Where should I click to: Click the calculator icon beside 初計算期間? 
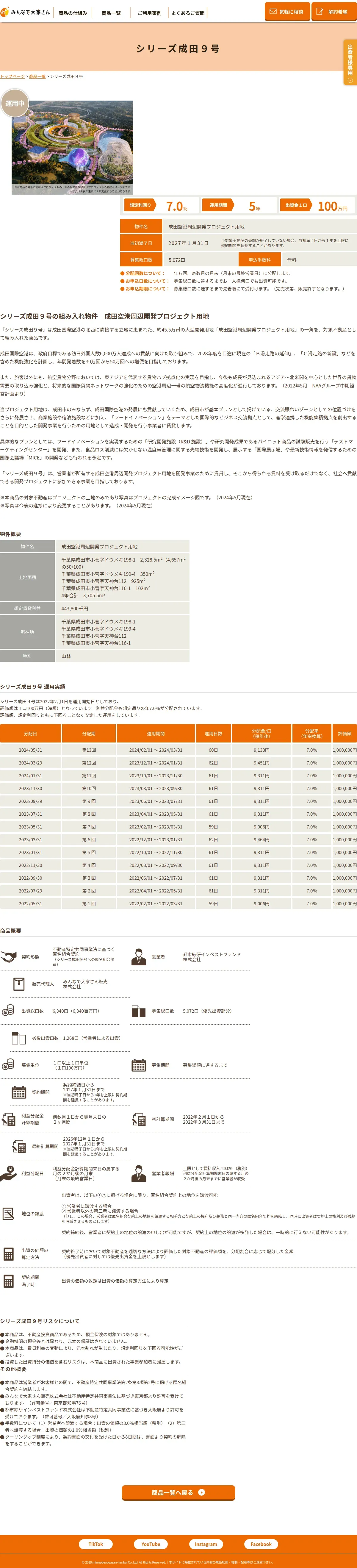coord(138,1120)
